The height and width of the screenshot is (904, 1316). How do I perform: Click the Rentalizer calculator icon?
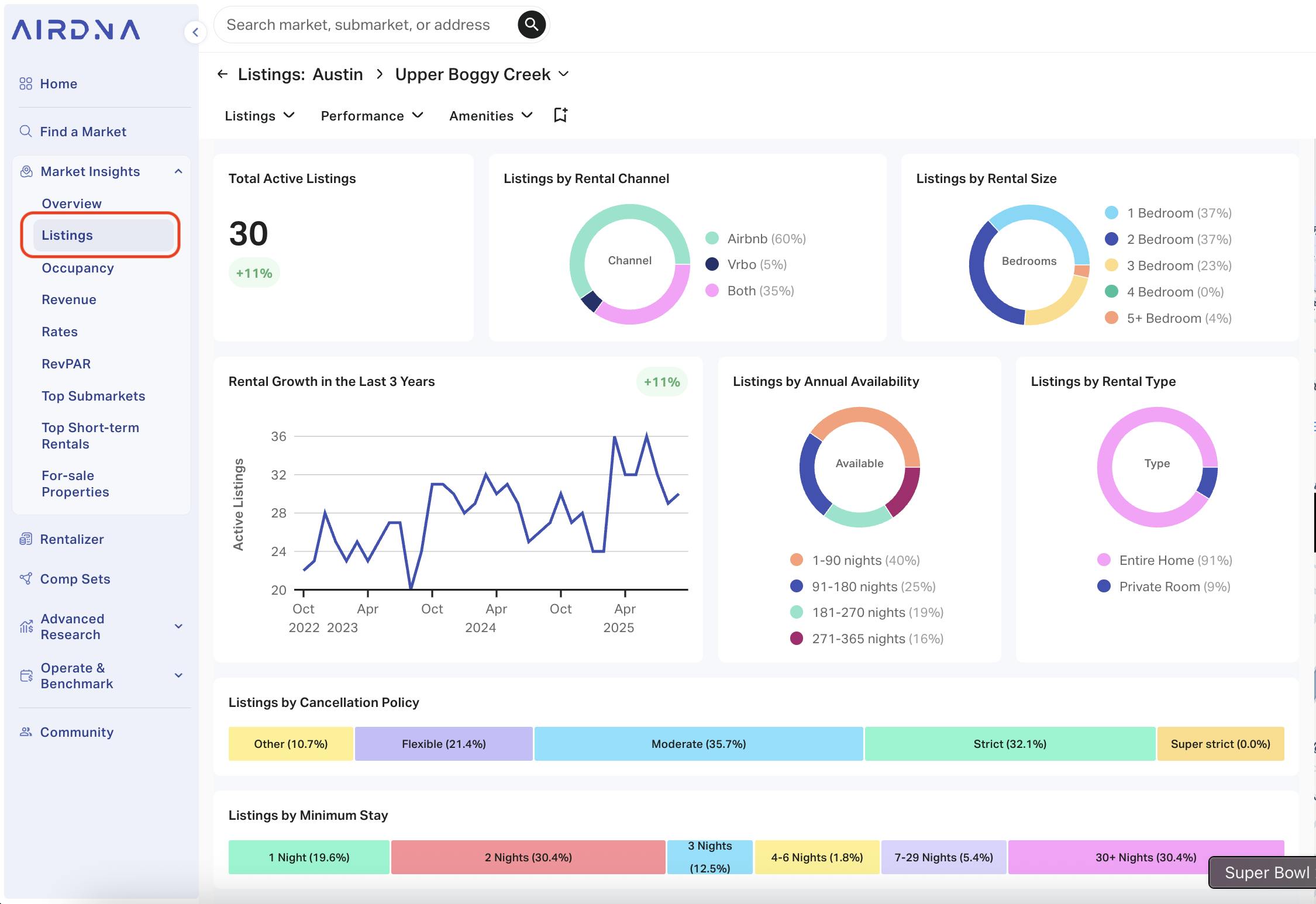(x=26, y=539)
